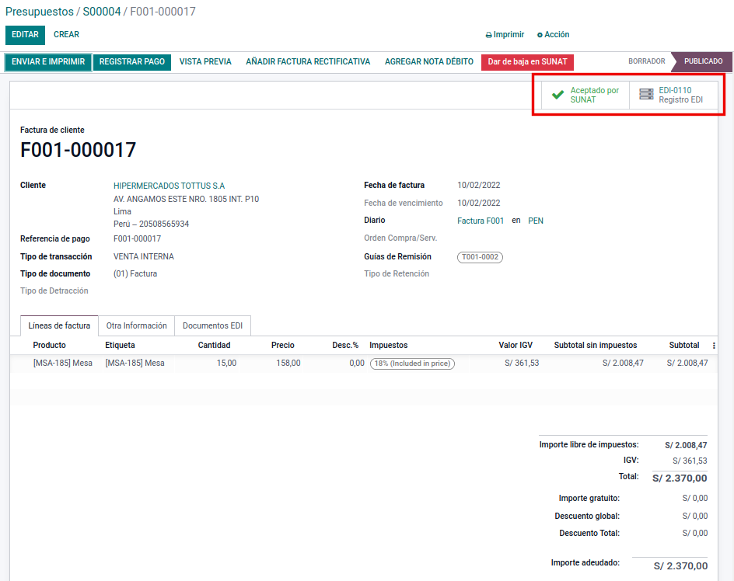The image size is (734, 581).
Task: Click the T001-0002 guía de remisión tag
Action: tap(480, 257)
